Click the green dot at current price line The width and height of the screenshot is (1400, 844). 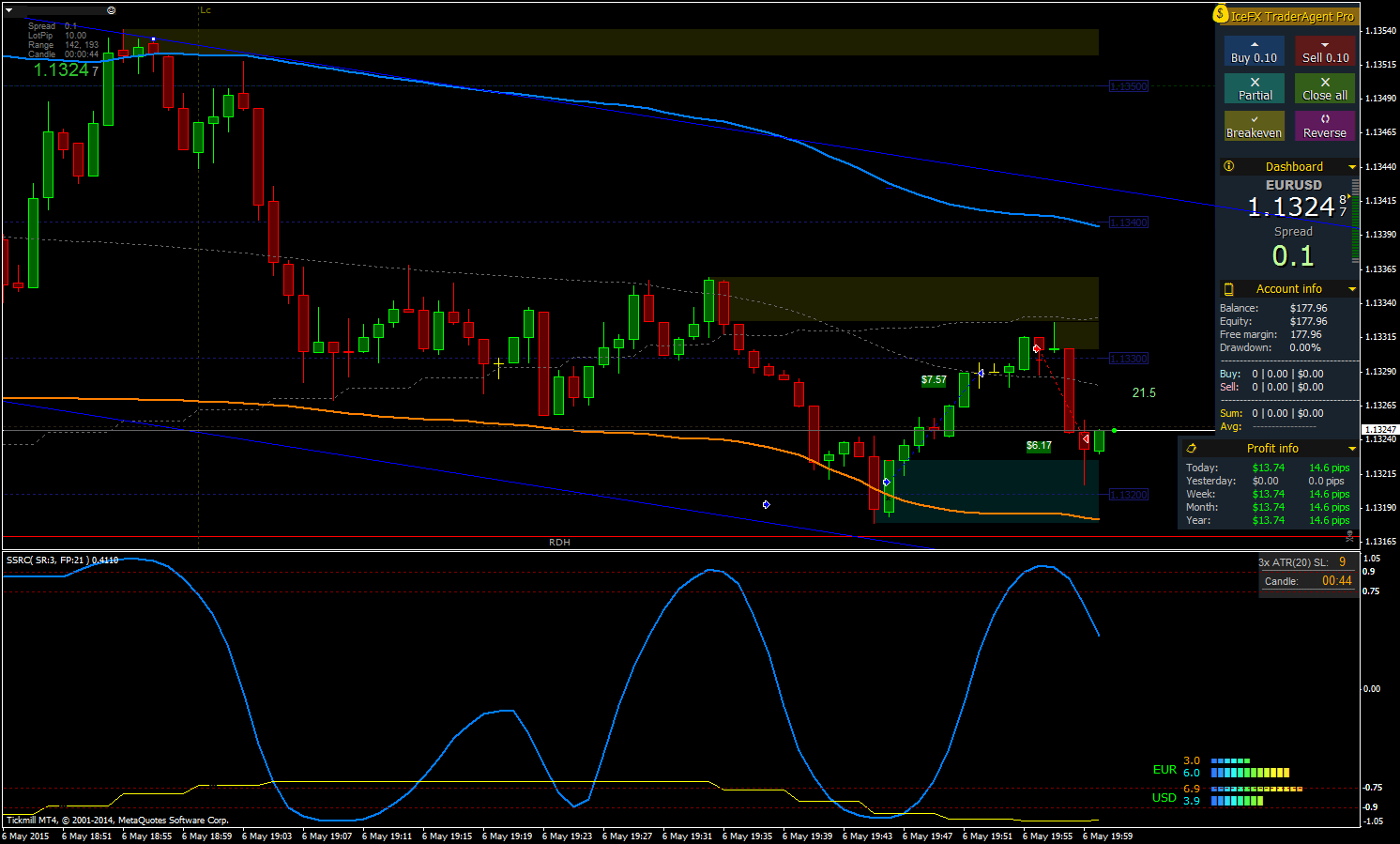coord(1114,430)
